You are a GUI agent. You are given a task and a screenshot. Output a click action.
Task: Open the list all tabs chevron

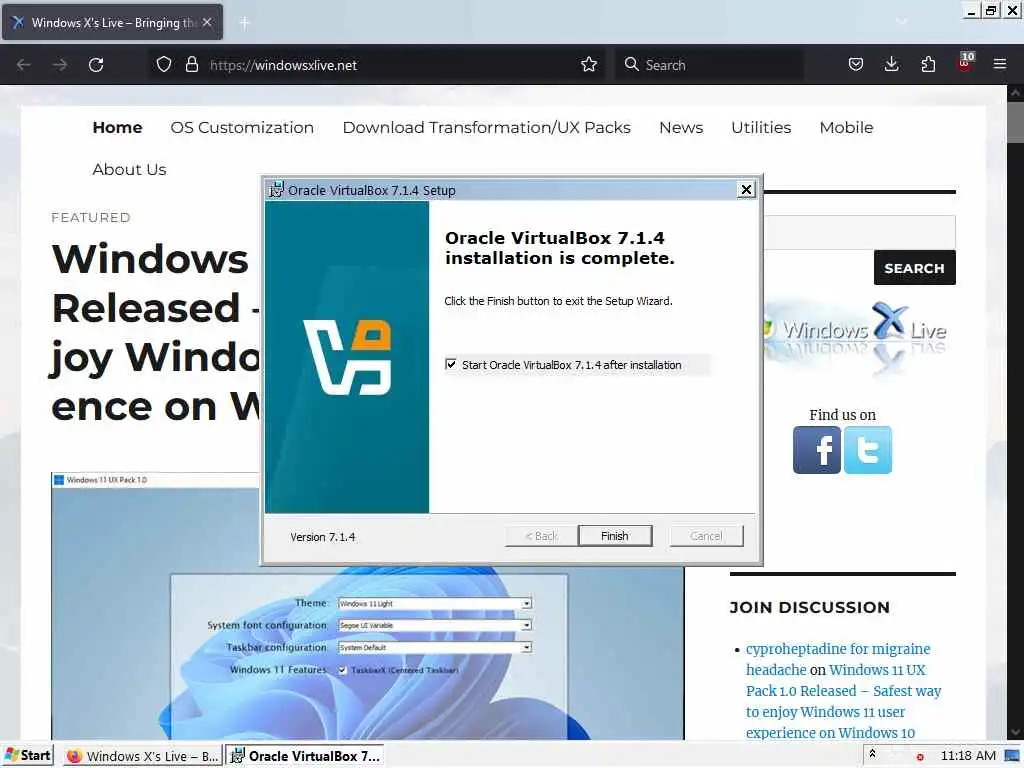click(901, 22)
